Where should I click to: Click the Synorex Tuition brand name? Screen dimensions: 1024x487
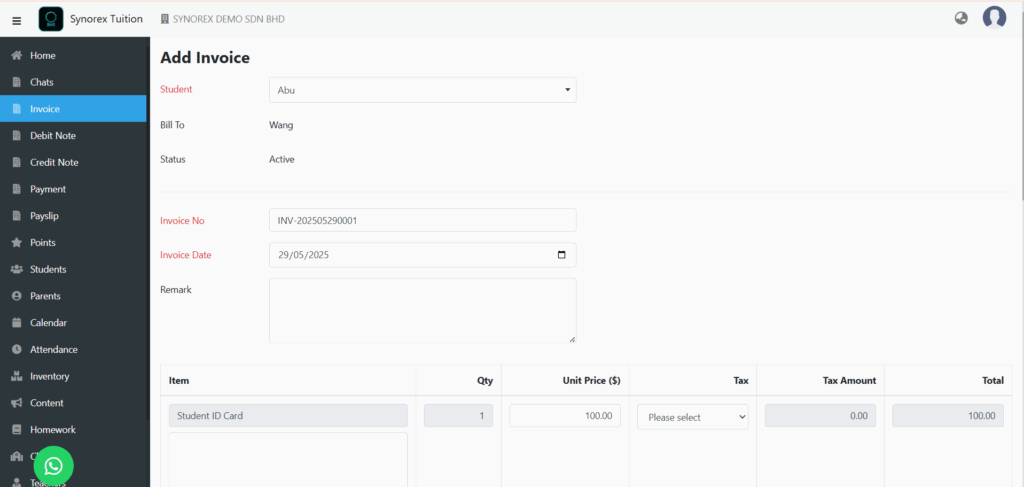(x=106, y=19)
